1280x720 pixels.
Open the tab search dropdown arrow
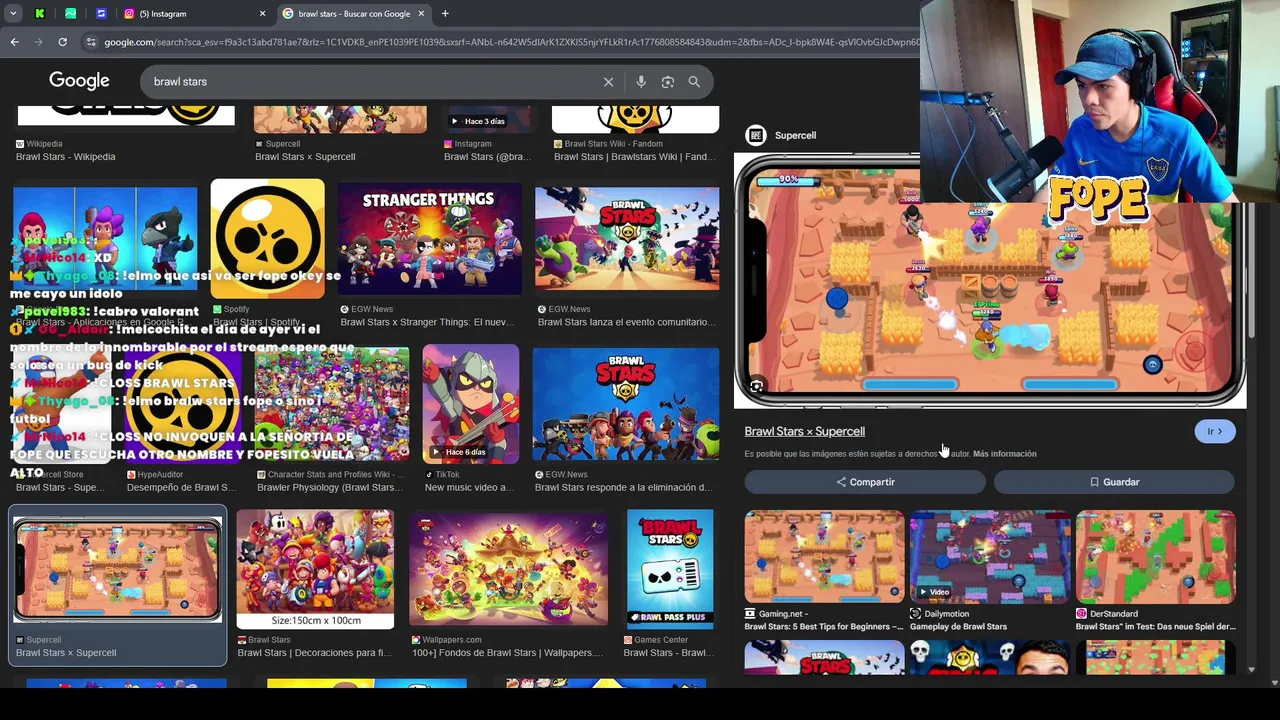[13, 14]
